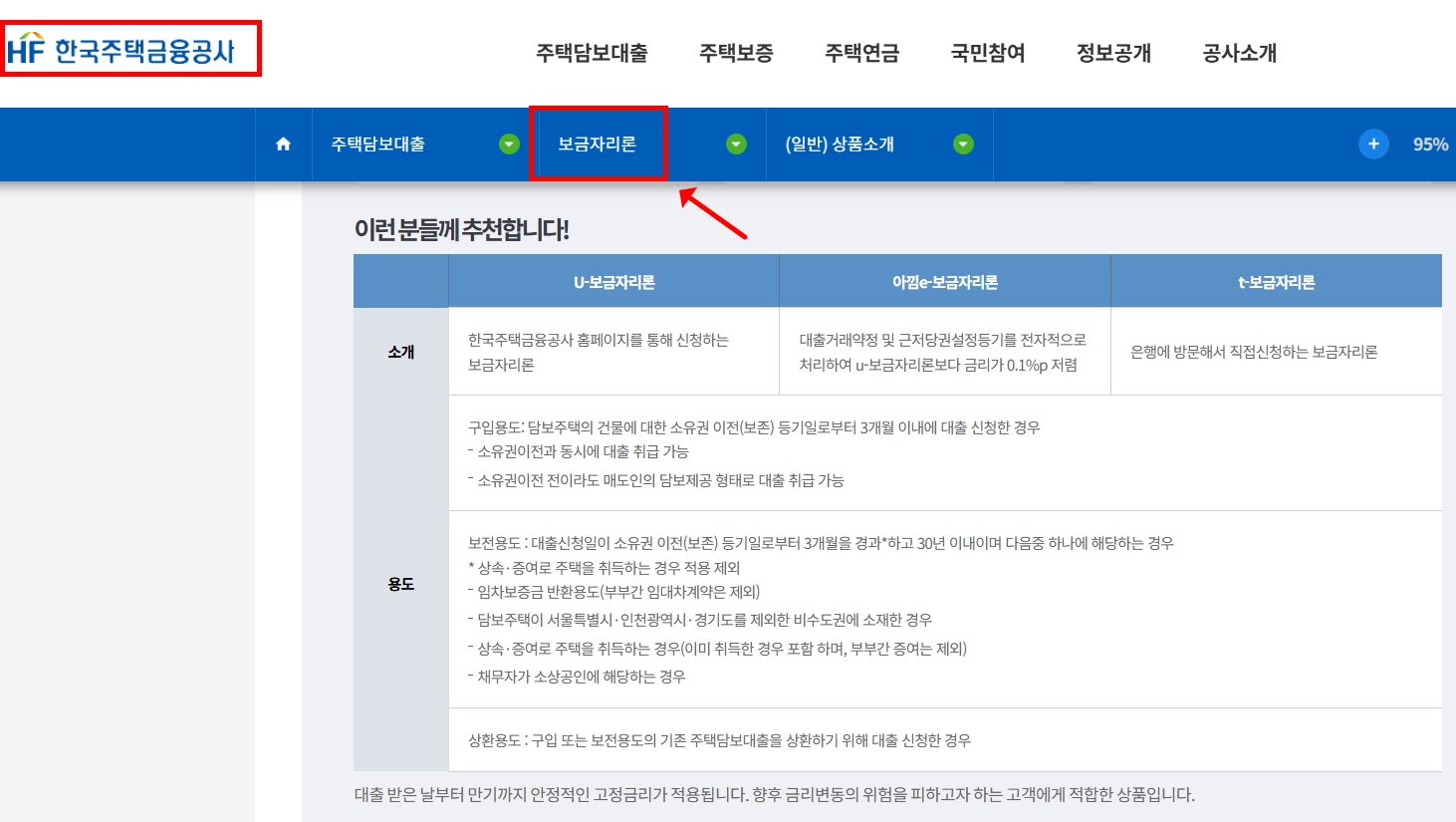Click the blue plus zoom icon

point(1373,143)
